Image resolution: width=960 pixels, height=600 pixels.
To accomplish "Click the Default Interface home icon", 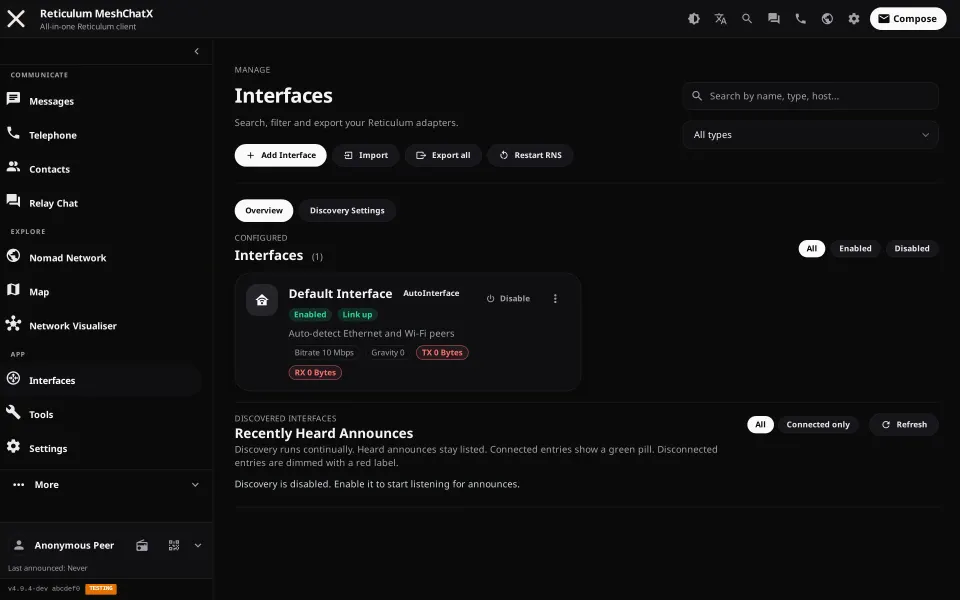I will [x=262, y=300].
